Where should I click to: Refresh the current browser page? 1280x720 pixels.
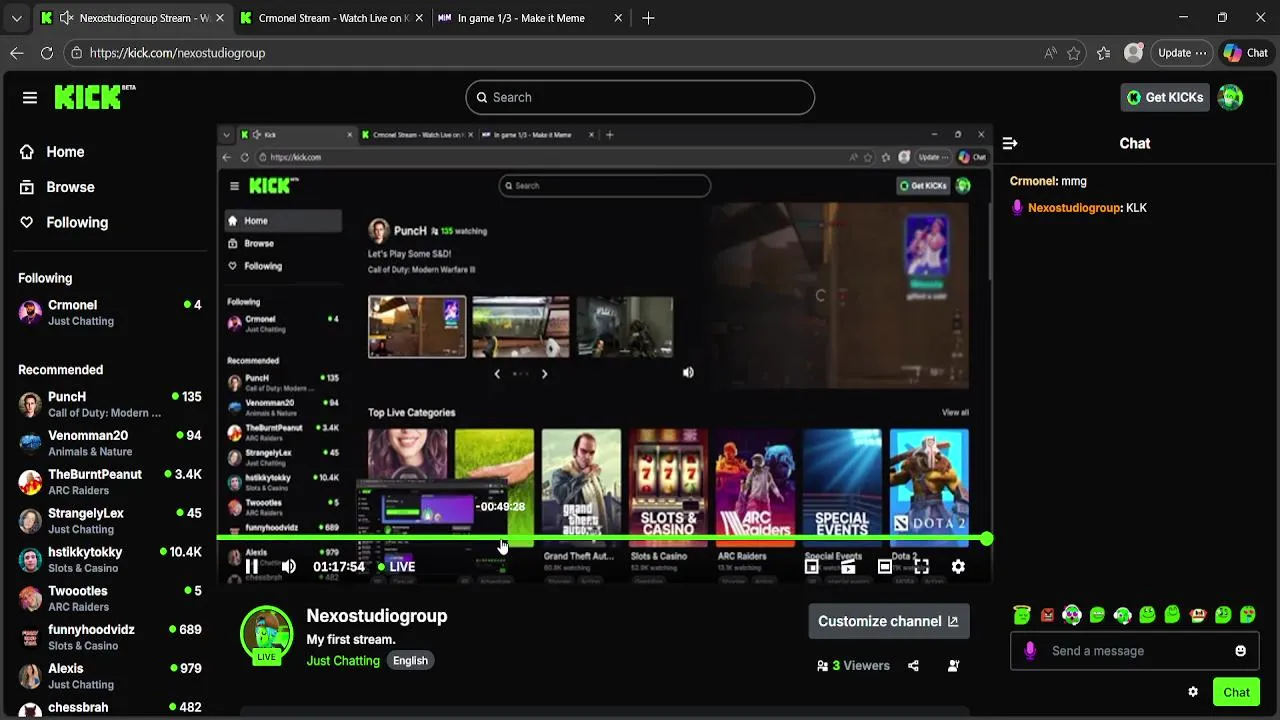click(47, 53)
